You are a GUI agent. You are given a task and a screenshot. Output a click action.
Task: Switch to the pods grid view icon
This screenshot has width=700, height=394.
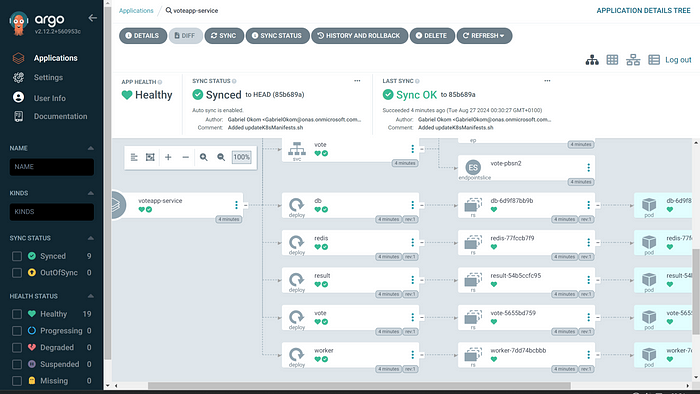click(612, 59)
